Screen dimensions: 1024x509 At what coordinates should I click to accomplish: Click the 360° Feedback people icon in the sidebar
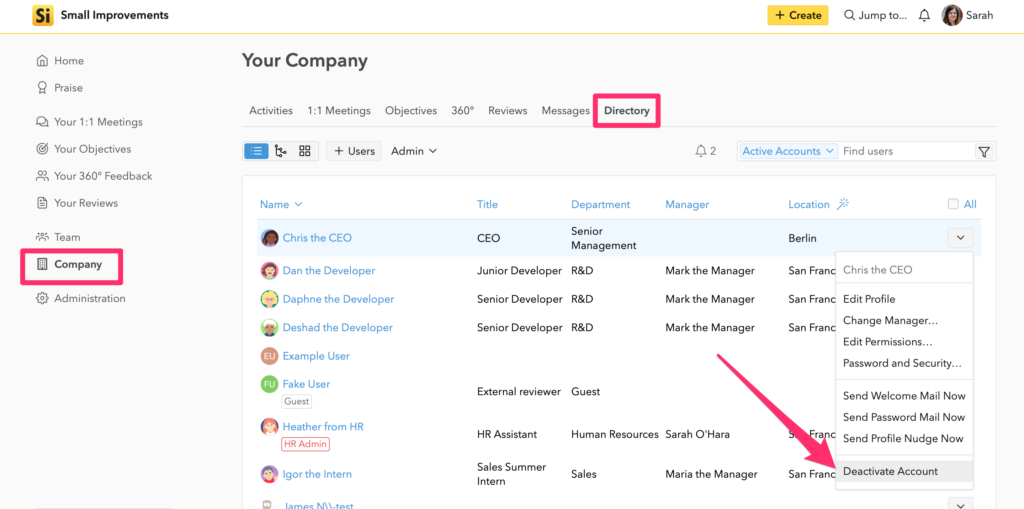click(42, 176)
